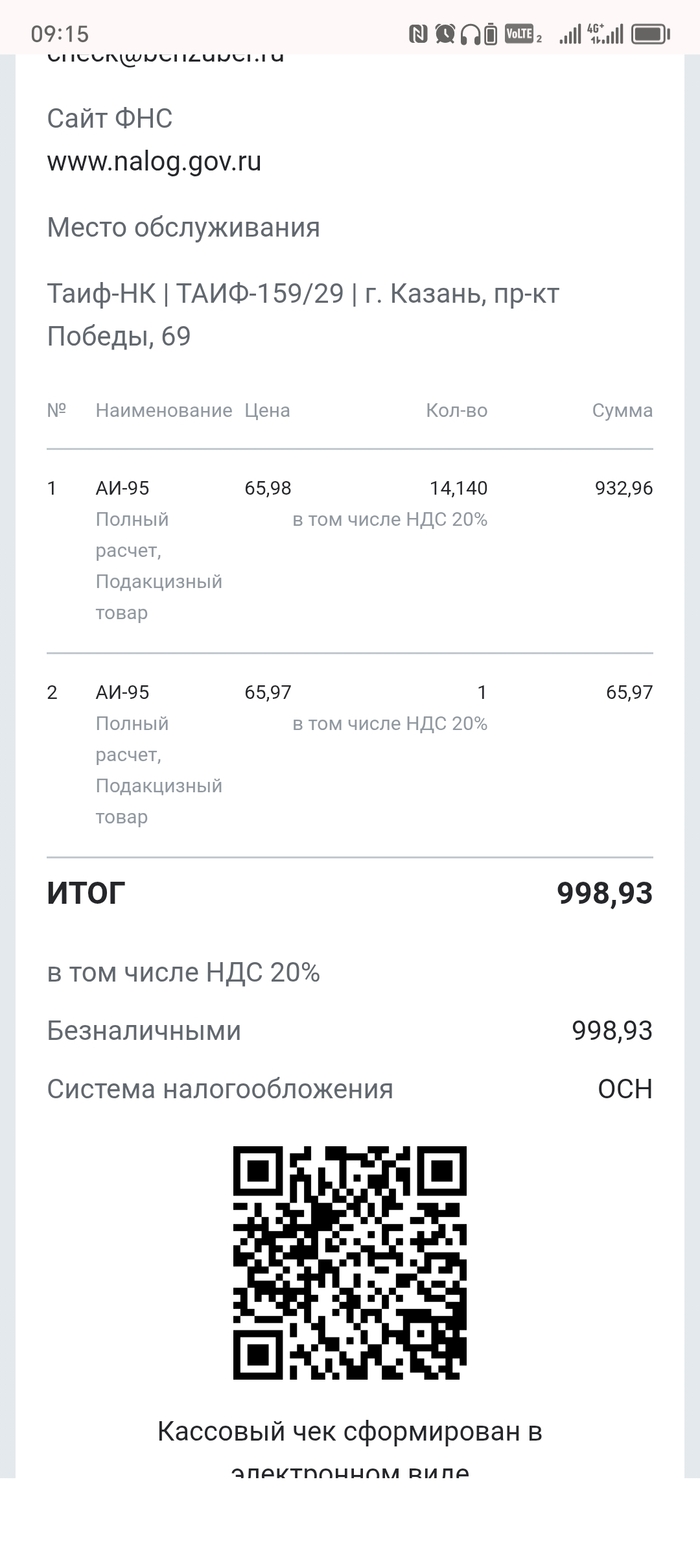Screen dimensions: 700x1556
Task: Tap the clock showing 09:15
Action: point(60,34)
